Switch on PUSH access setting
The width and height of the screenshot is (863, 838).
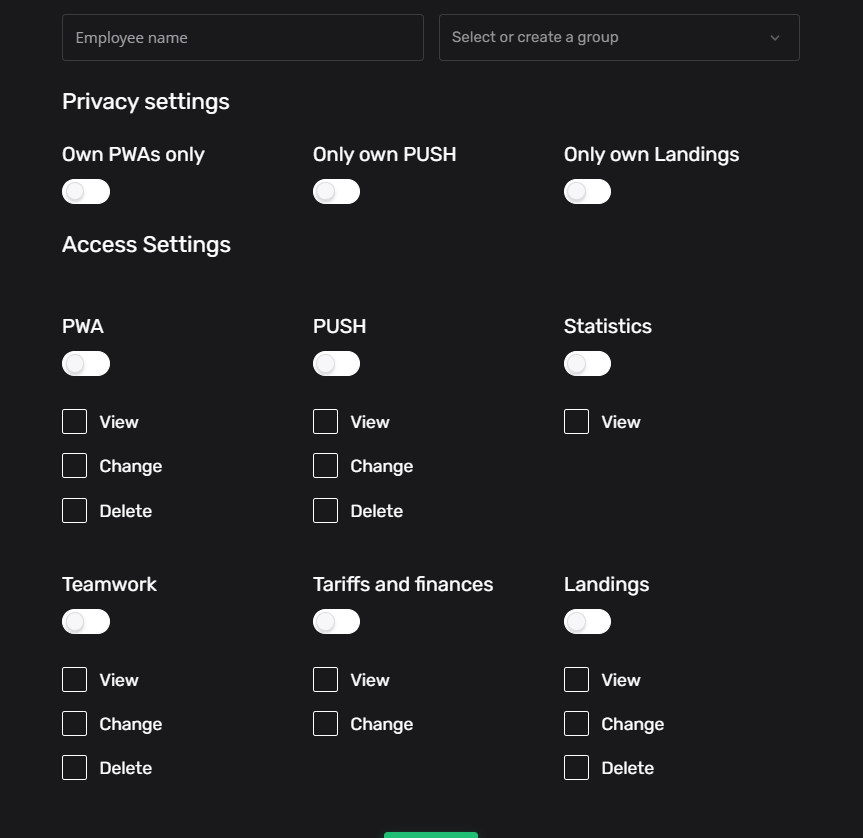click(x=336, y=364)
